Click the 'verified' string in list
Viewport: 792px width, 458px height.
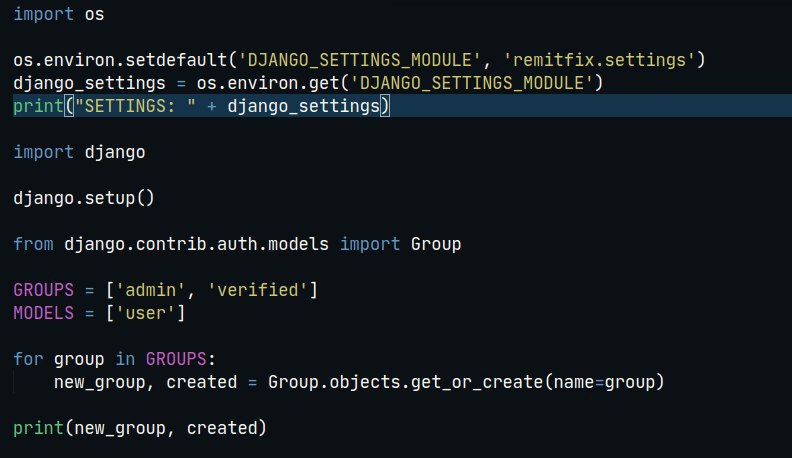(x=257, y=290)
